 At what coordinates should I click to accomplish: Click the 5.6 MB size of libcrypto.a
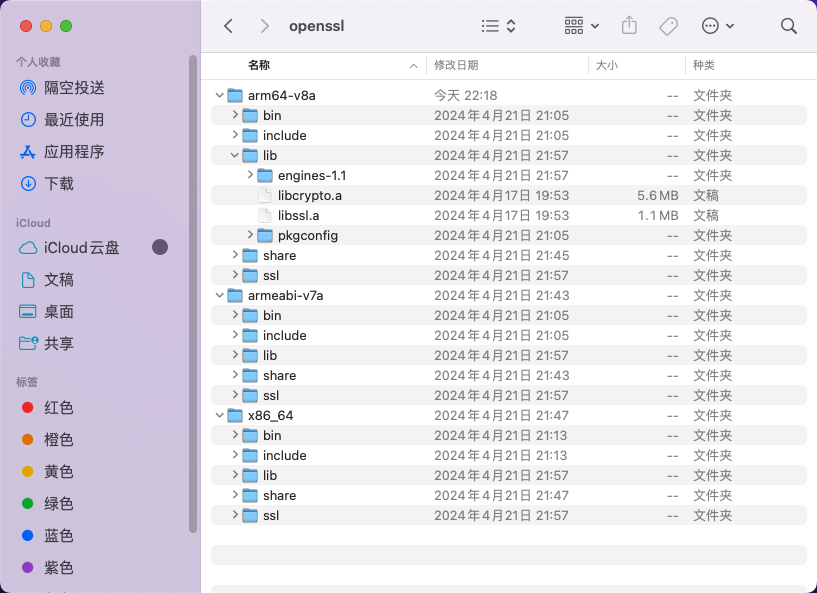[x=658, y=195]
